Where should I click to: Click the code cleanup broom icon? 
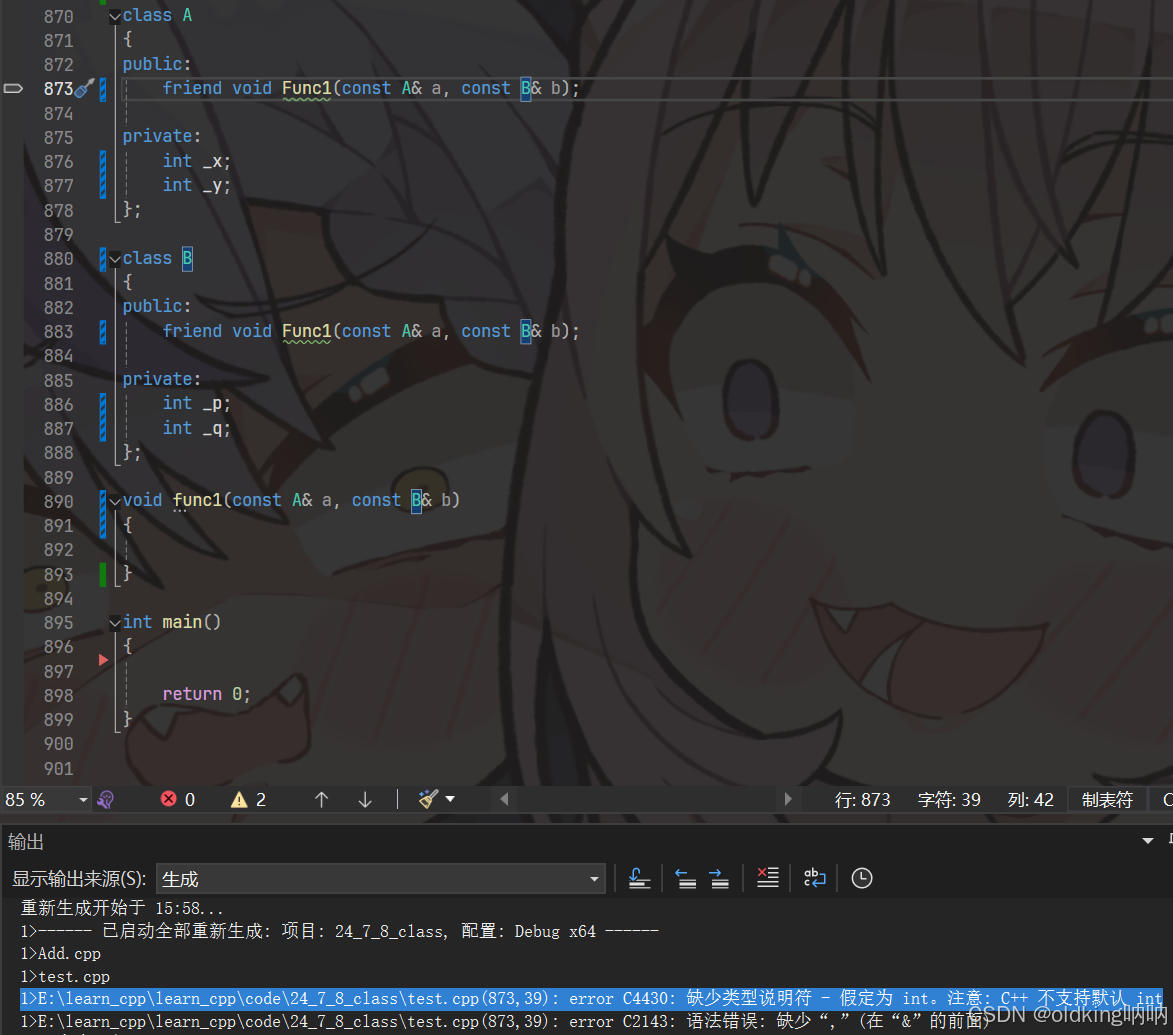tap(429, 799)
